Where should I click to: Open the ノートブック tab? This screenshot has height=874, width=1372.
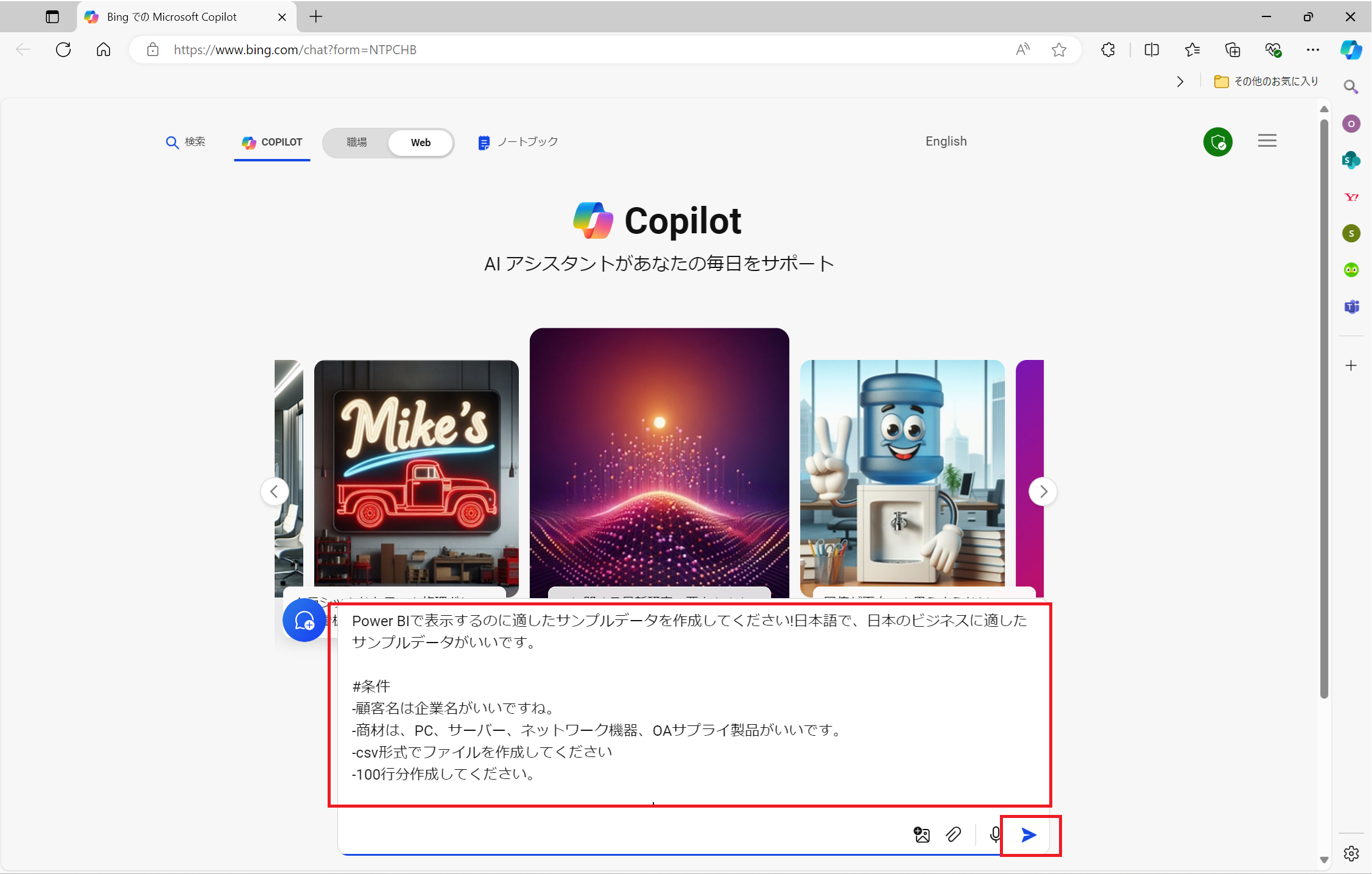[x=518, y=142]
